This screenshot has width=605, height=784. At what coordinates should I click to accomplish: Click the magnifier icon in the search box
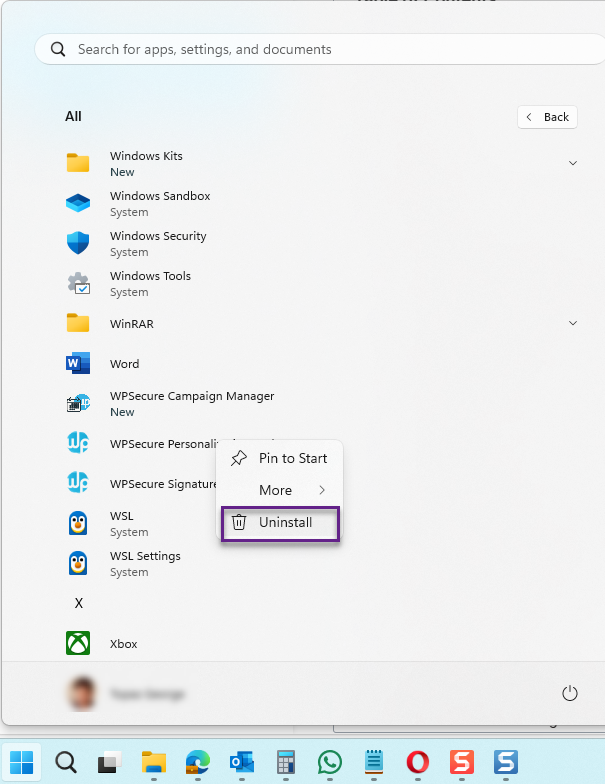[58, 49]
